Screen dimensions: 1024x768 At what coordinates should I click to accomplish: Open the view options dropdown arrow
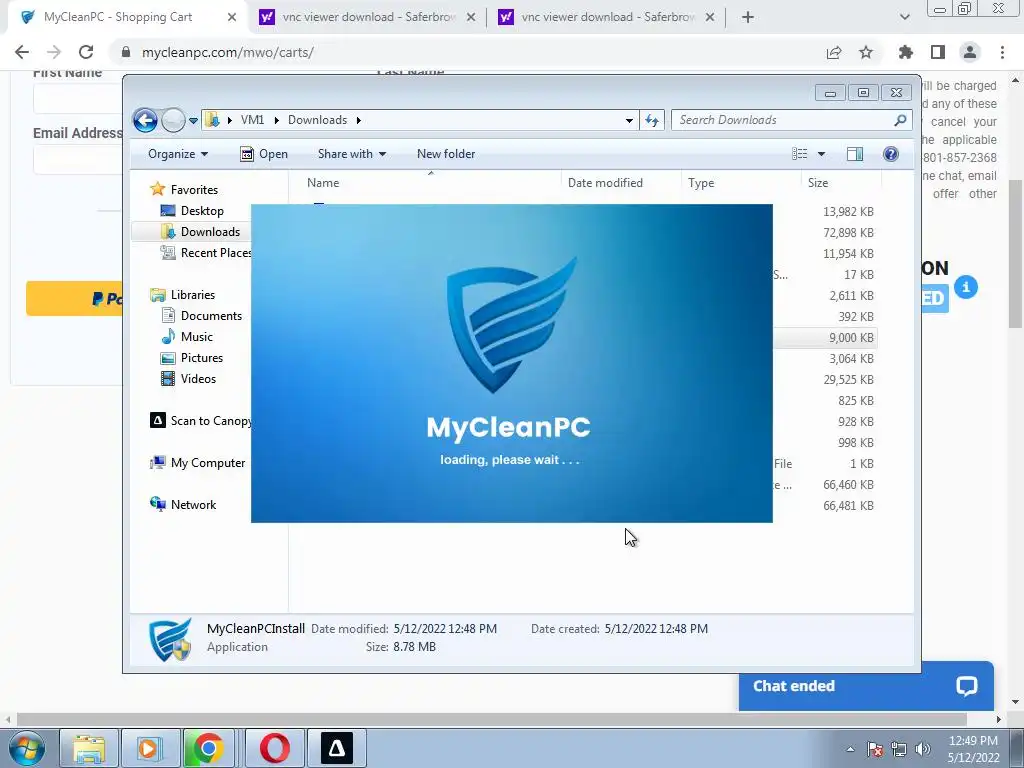point(822,154)
